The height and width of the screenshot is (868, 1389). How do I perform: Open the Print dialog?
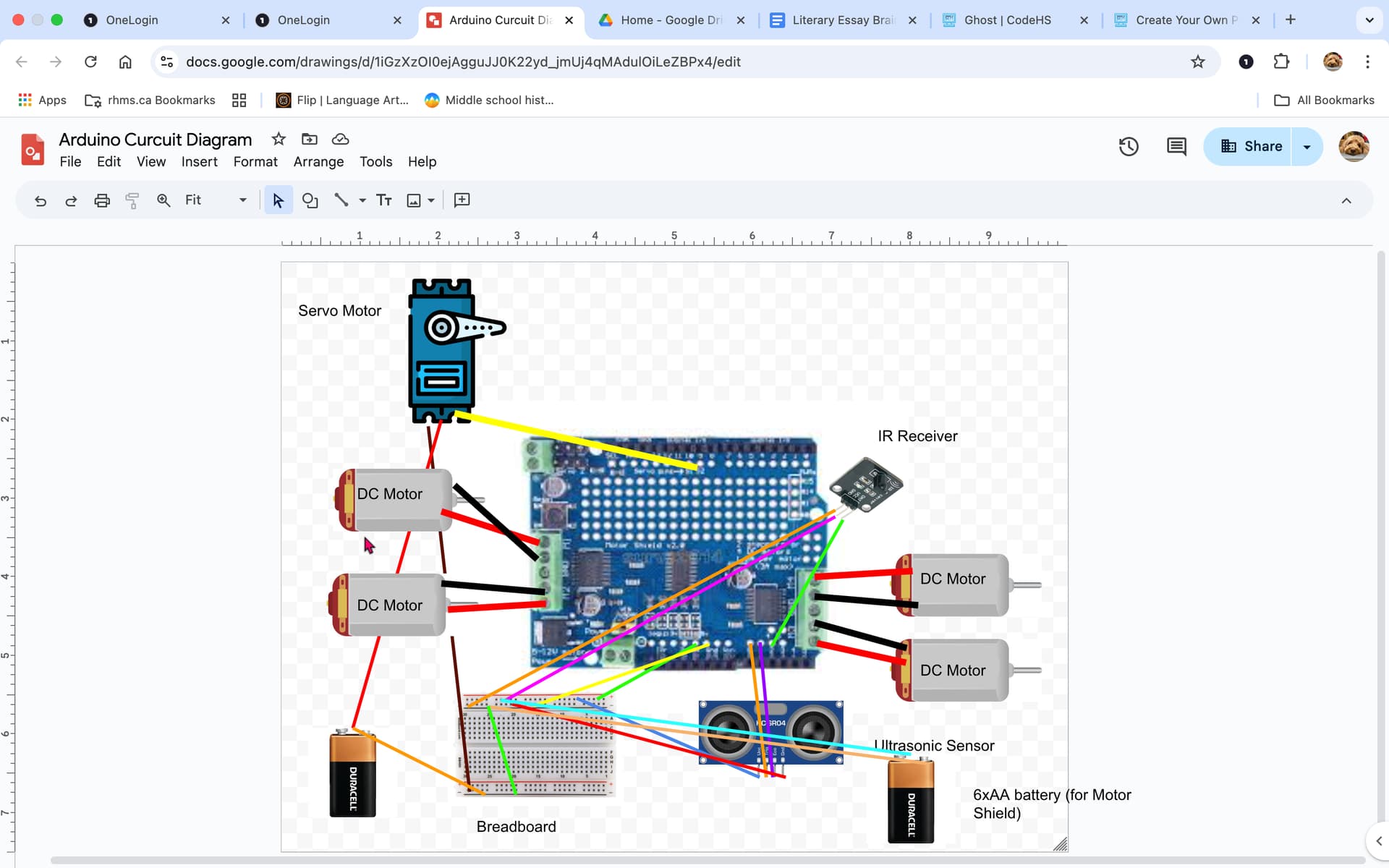click(101, 200)
